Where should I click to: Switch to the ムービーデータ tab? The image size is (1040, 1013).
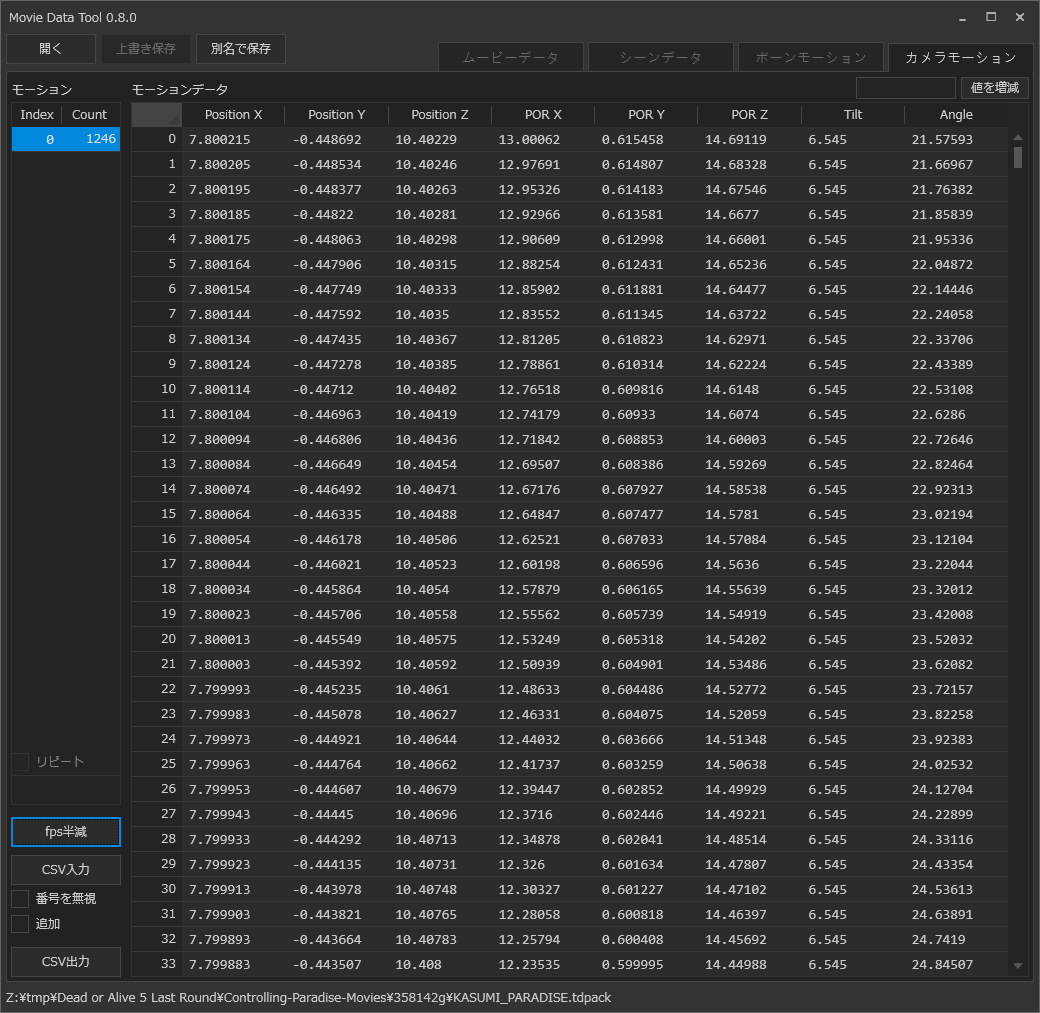tap(510, 58)
